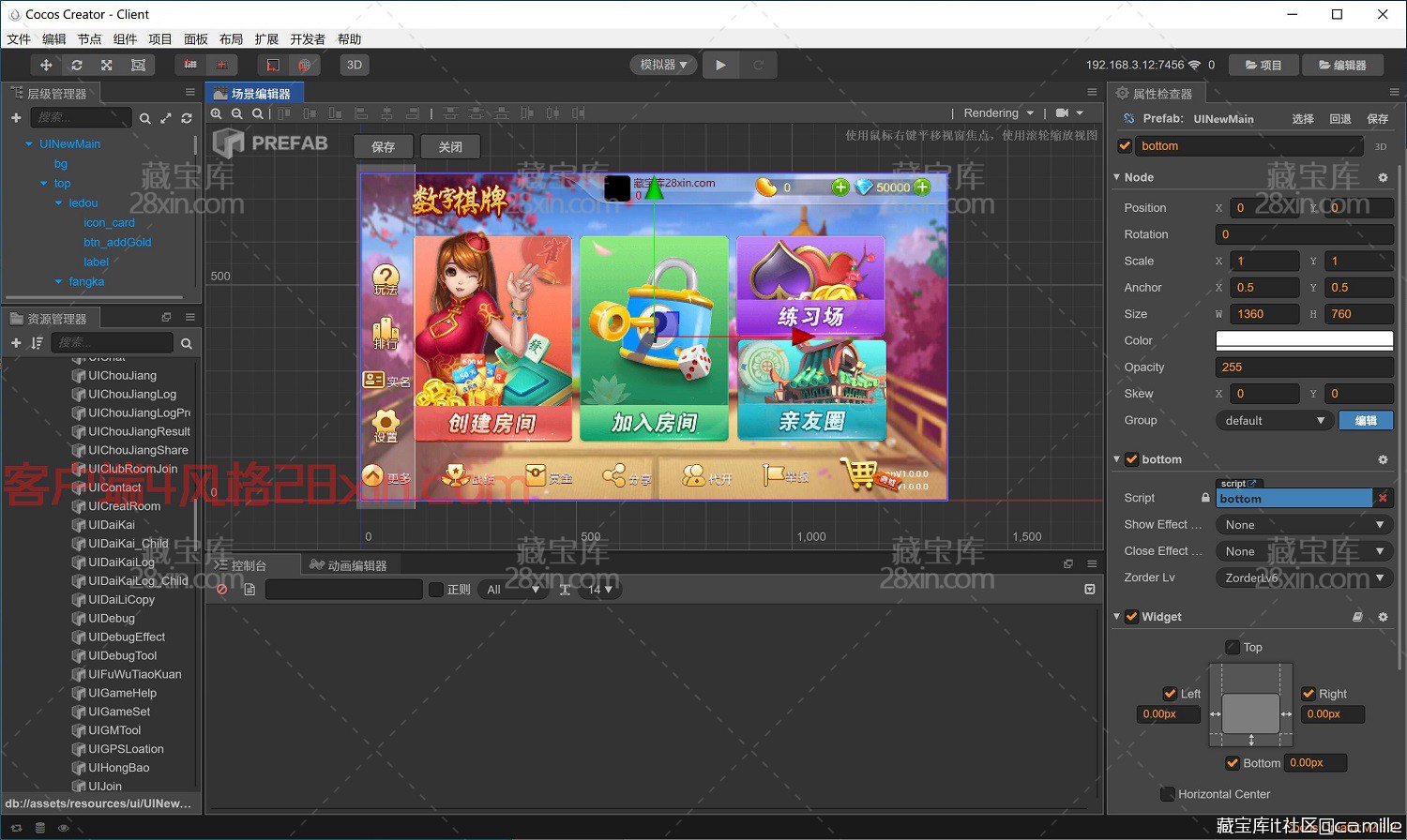This screenshot has width=1407, height=840.
Task: Open console log type All dropdown
Action: tap(512, 590)
